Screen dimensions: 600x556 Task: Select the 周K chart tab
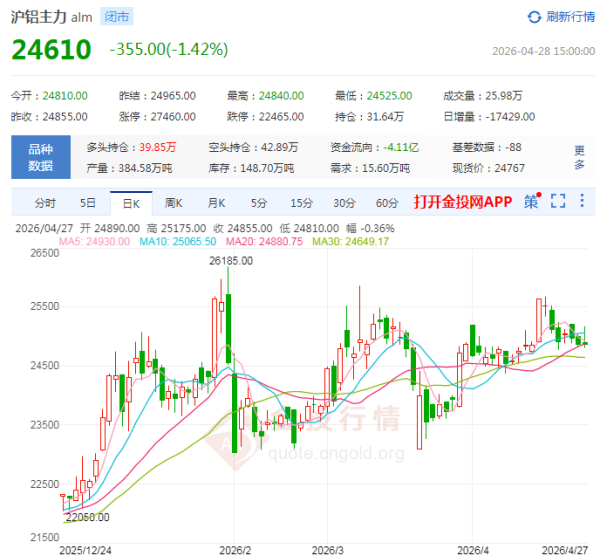click(x=174, y=203)
